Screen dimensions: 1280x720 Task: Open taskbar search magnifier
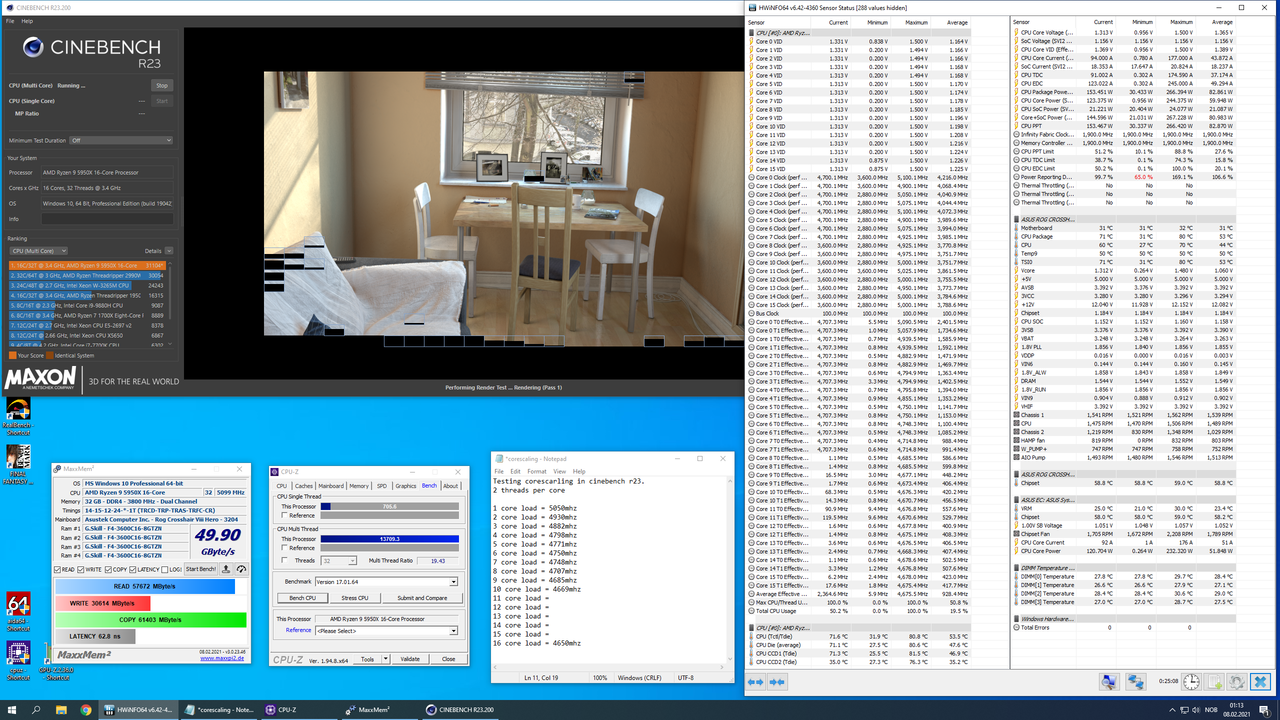pos(37,709)
